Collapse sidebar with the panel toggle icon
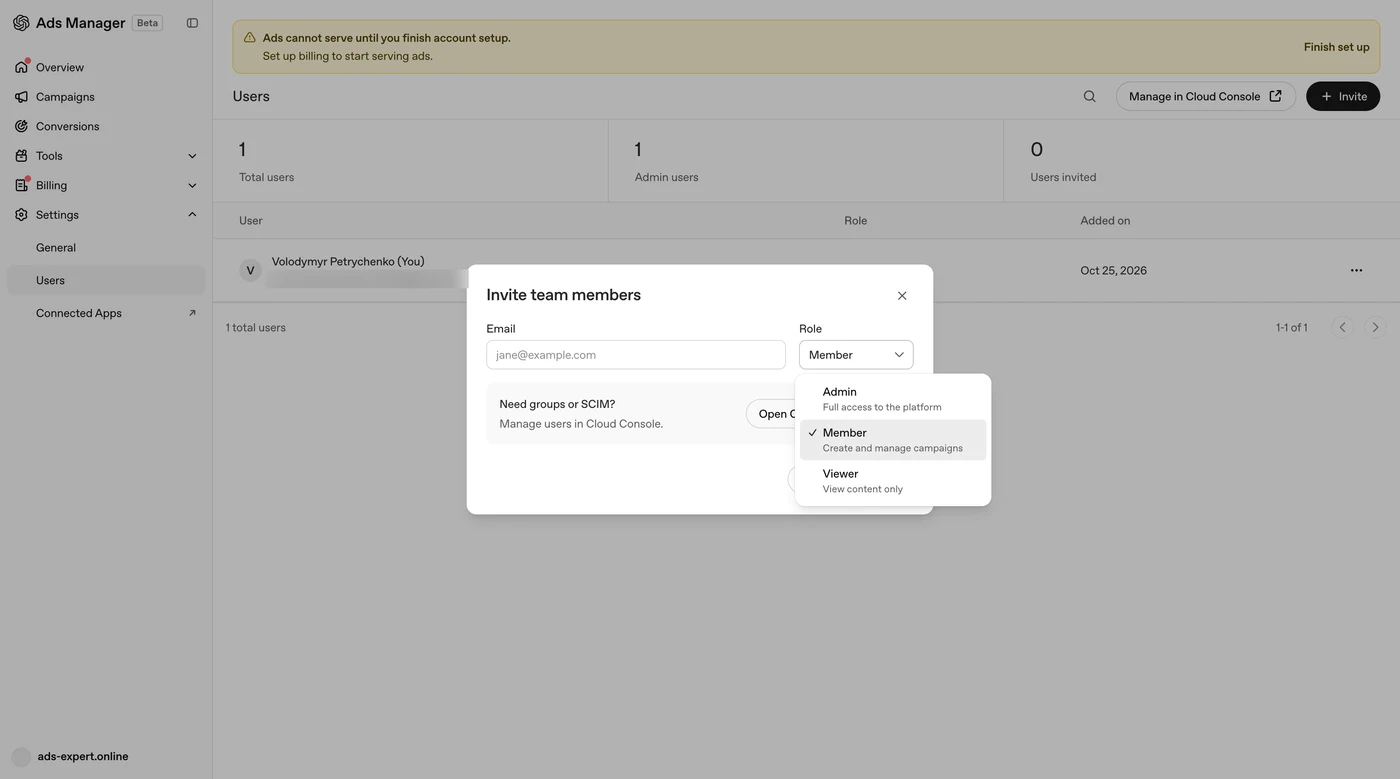 192,23
